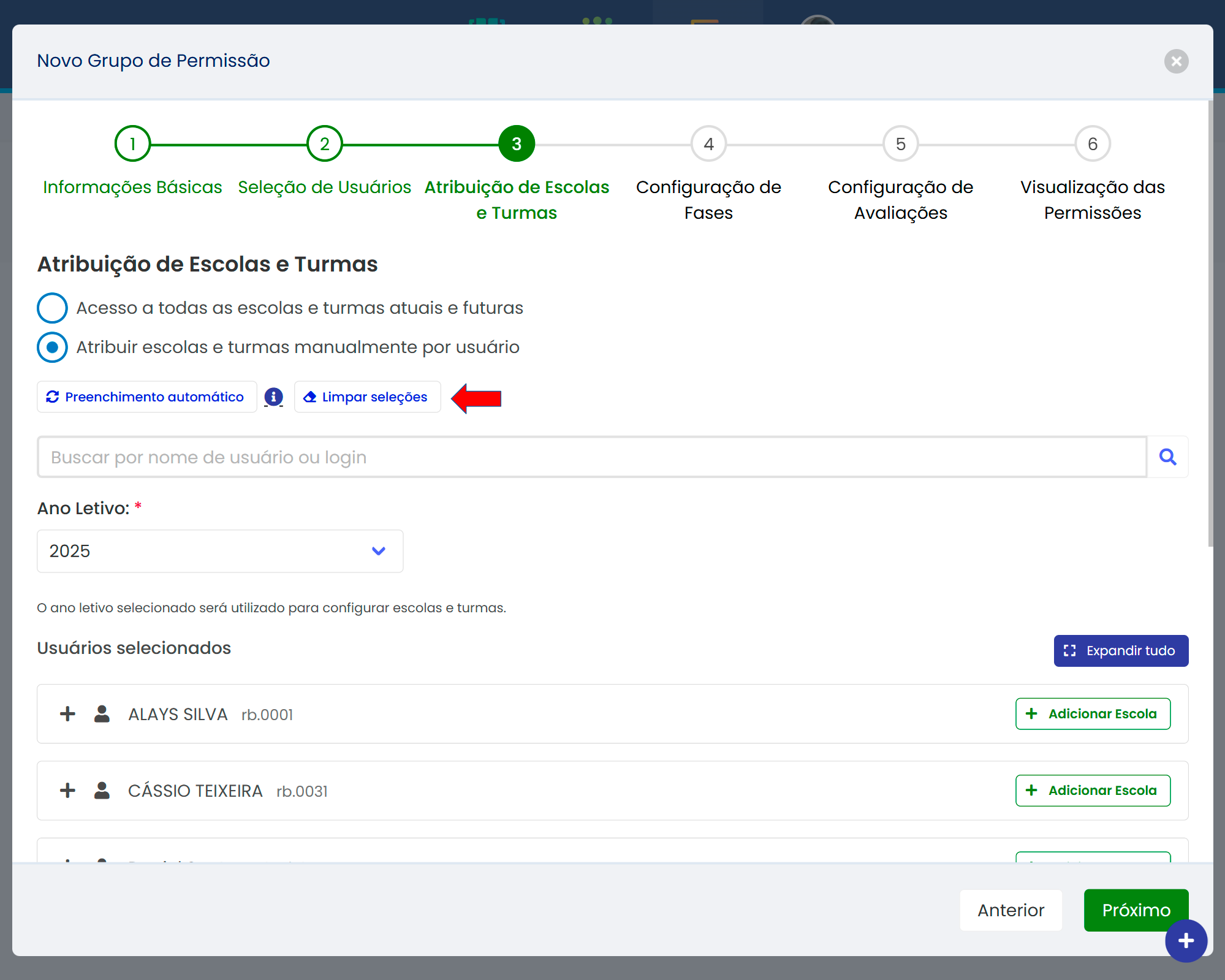1225x980 pixels.
Task: Click the search magnifier icon
Action: [1167, 457]
